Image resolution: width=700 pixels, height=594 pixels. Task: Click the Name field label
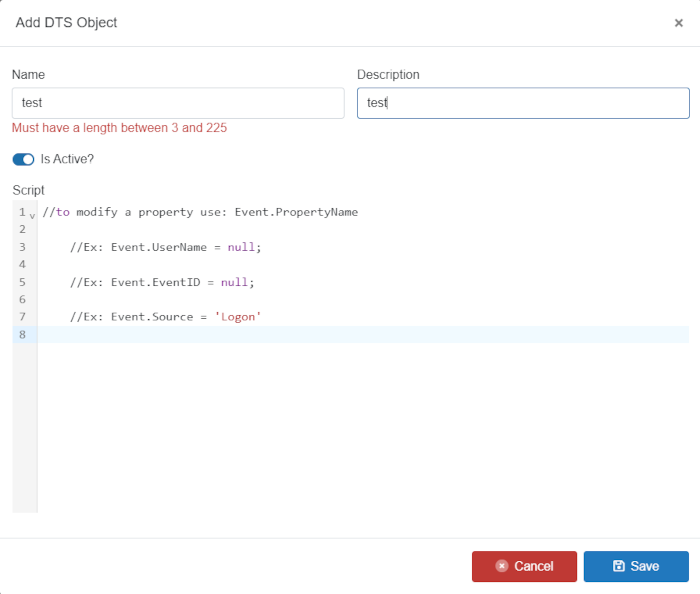coord(29,75)
